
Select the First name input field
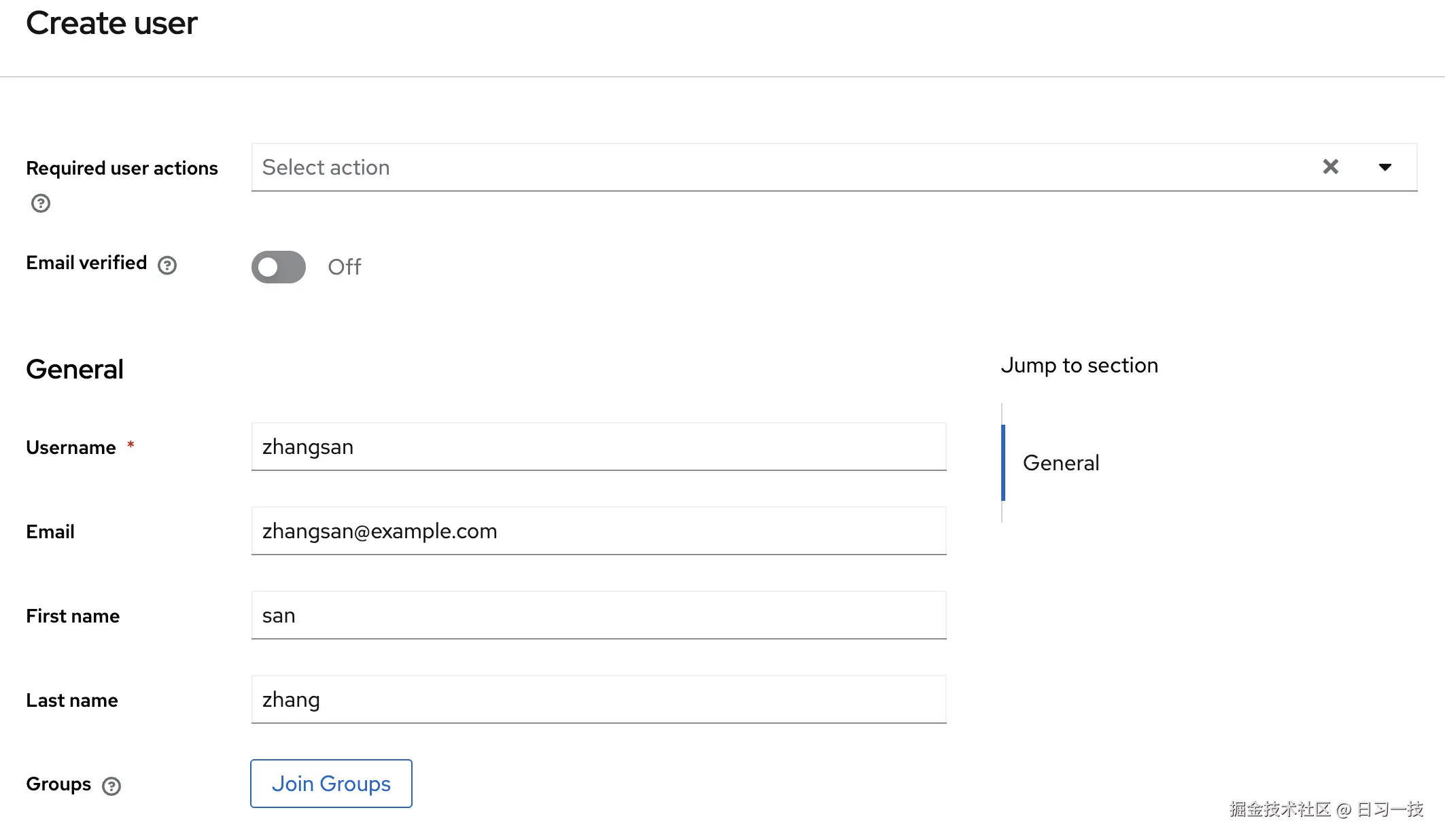tap(598, 616)
